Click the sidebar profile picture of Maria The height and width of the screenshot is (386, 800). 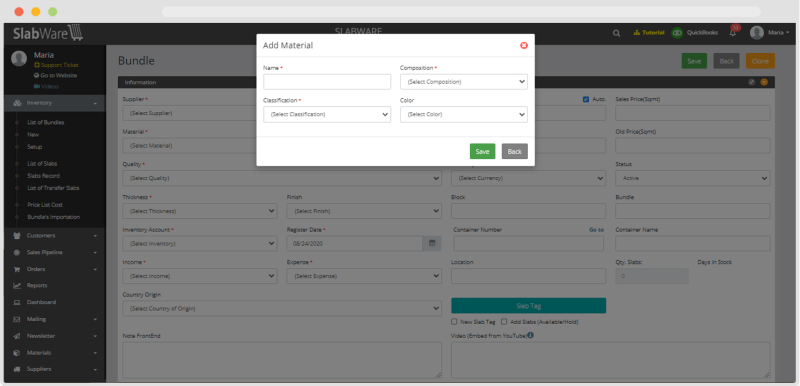pyautogui.click(x=19, y=59)
